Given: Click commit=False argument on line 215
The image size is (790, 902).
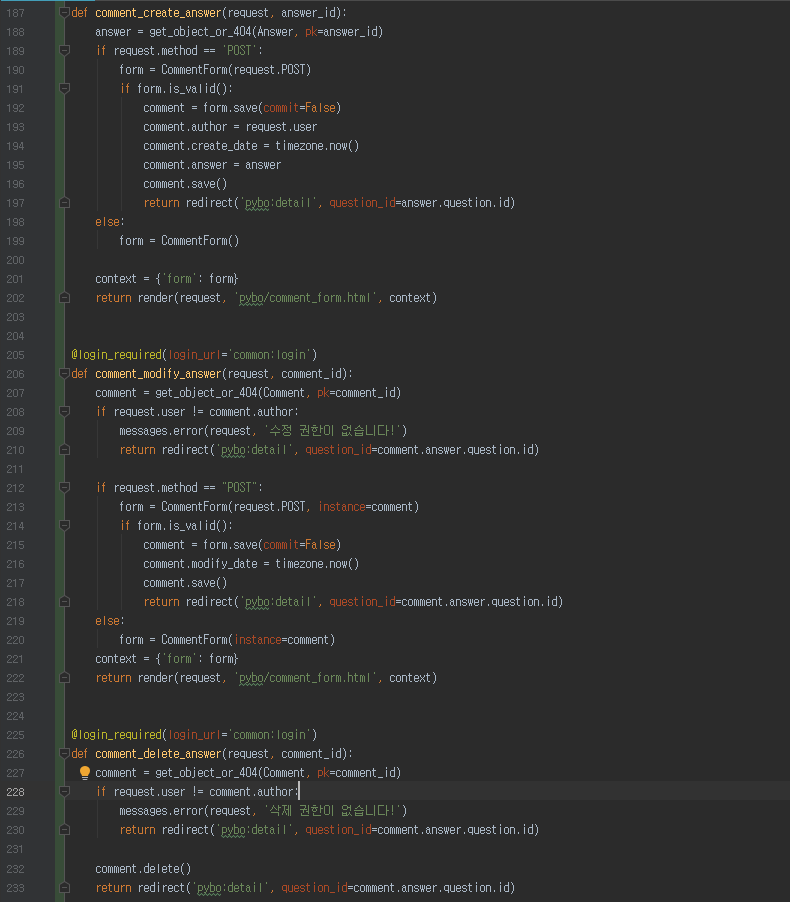Looking at the screenshot, I should 300,545.
